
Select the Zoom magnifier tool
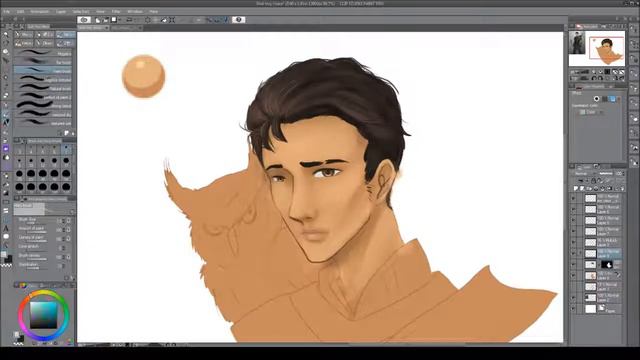click(6, 34)
